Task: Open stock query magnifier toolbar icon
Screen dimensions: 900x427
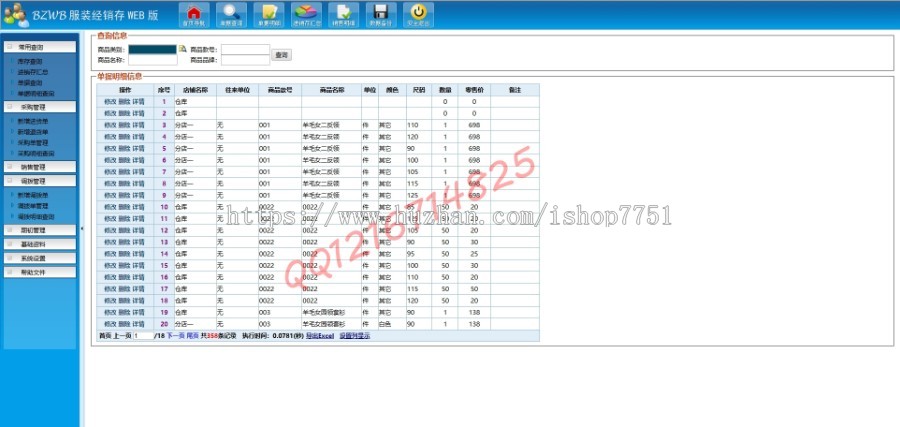Action: [x=231, y=15]
